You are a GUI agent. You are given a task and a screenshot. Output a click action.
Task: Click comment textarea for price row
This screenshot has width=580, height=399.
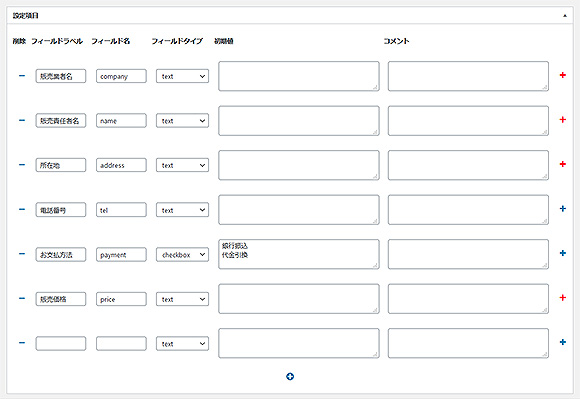[468, 299]
